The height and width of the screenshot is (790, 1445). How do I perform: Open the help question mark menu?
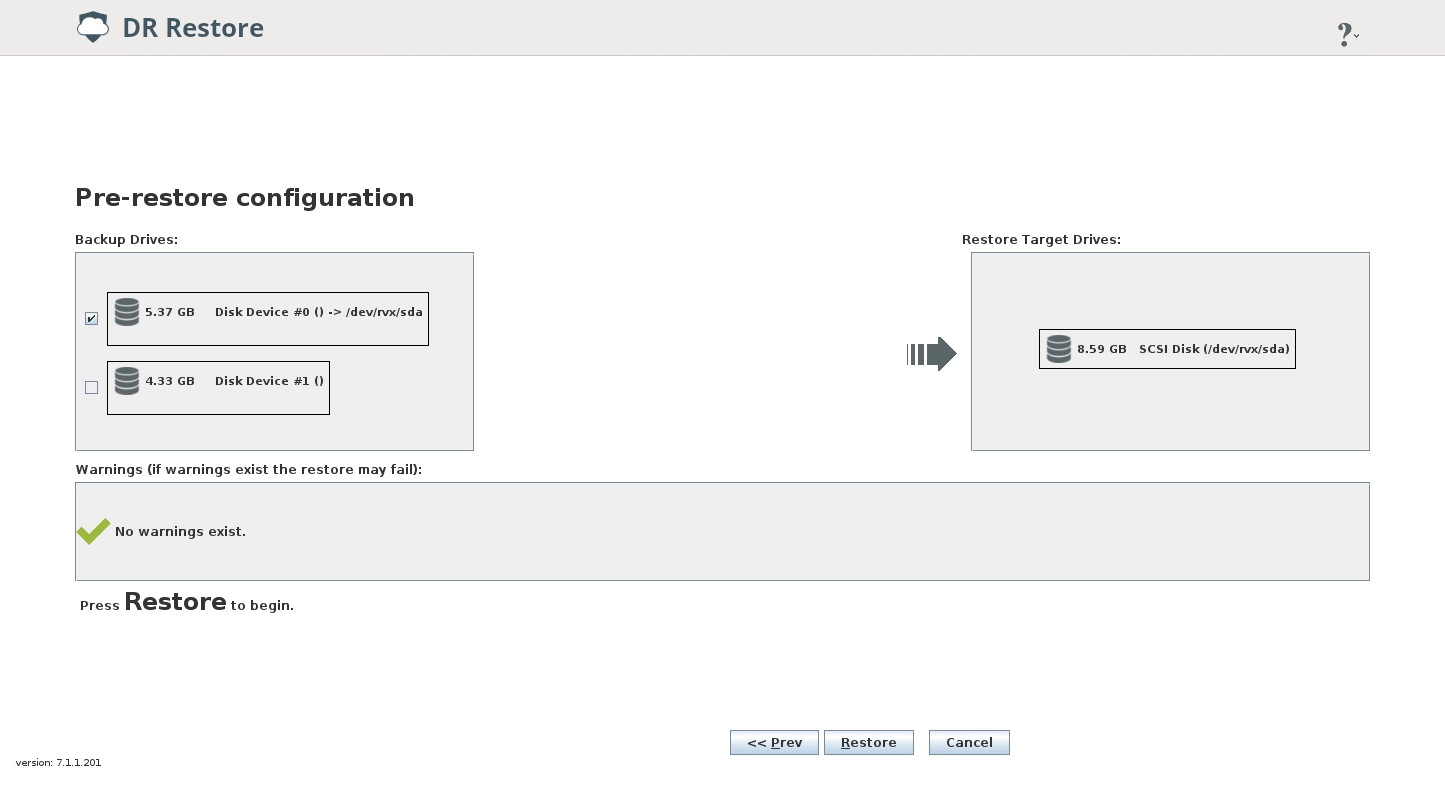[x=1347, y=35]
